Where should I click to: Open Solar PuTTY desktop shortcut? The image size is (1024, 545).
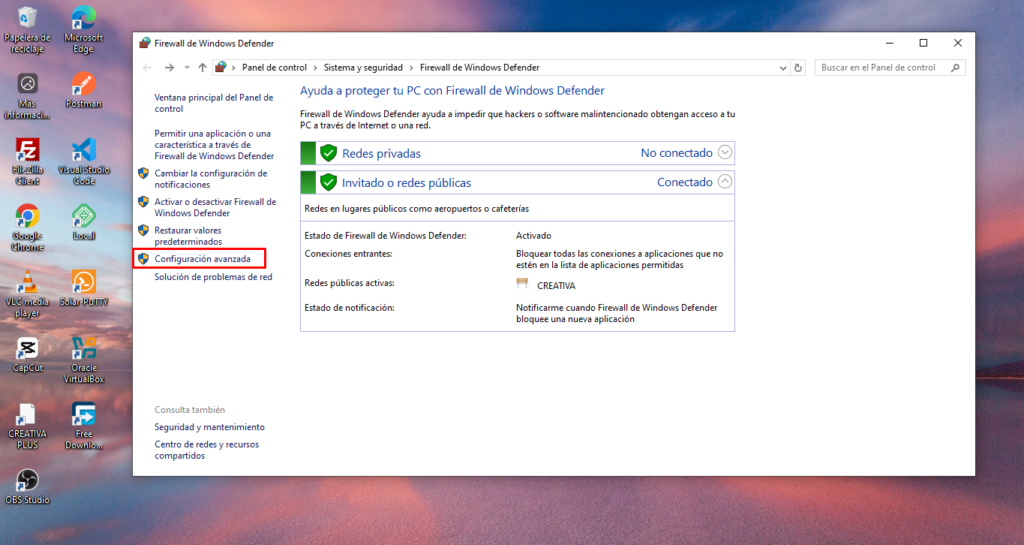pyautogui.click(x=84, y=288)
